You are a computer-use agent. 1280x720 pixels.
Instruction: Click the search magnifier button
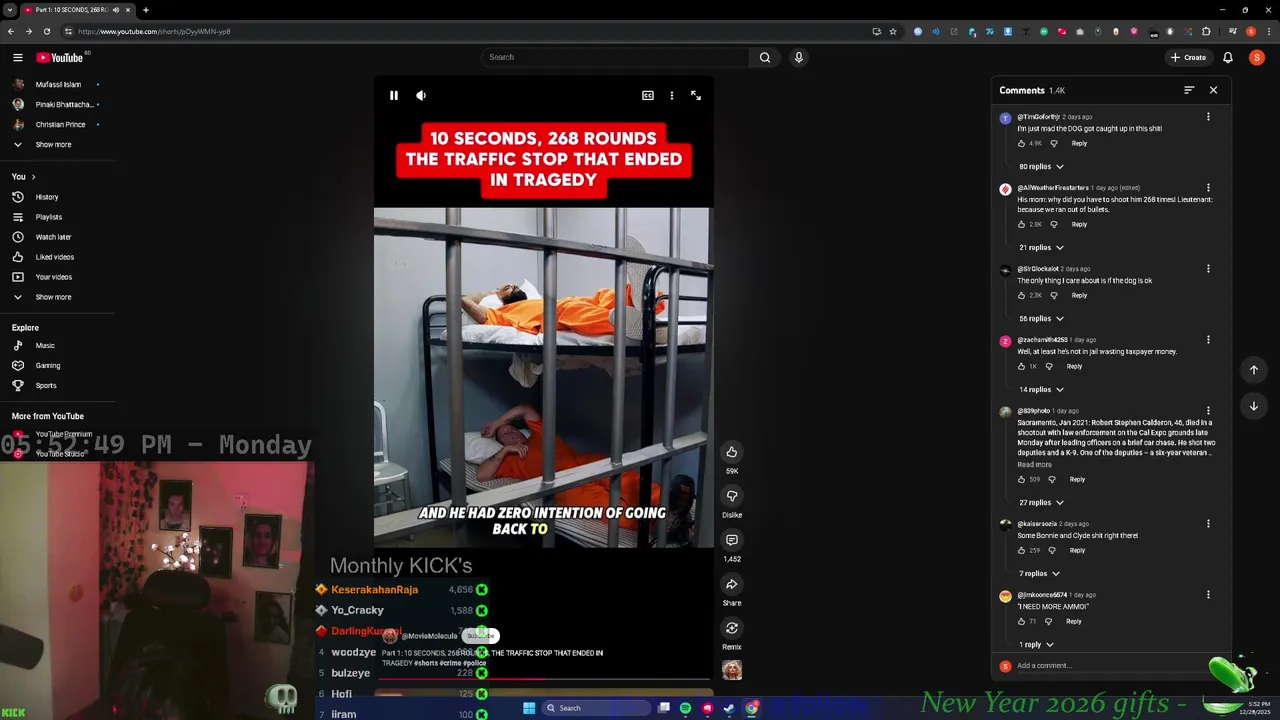[x=765, y=57]
